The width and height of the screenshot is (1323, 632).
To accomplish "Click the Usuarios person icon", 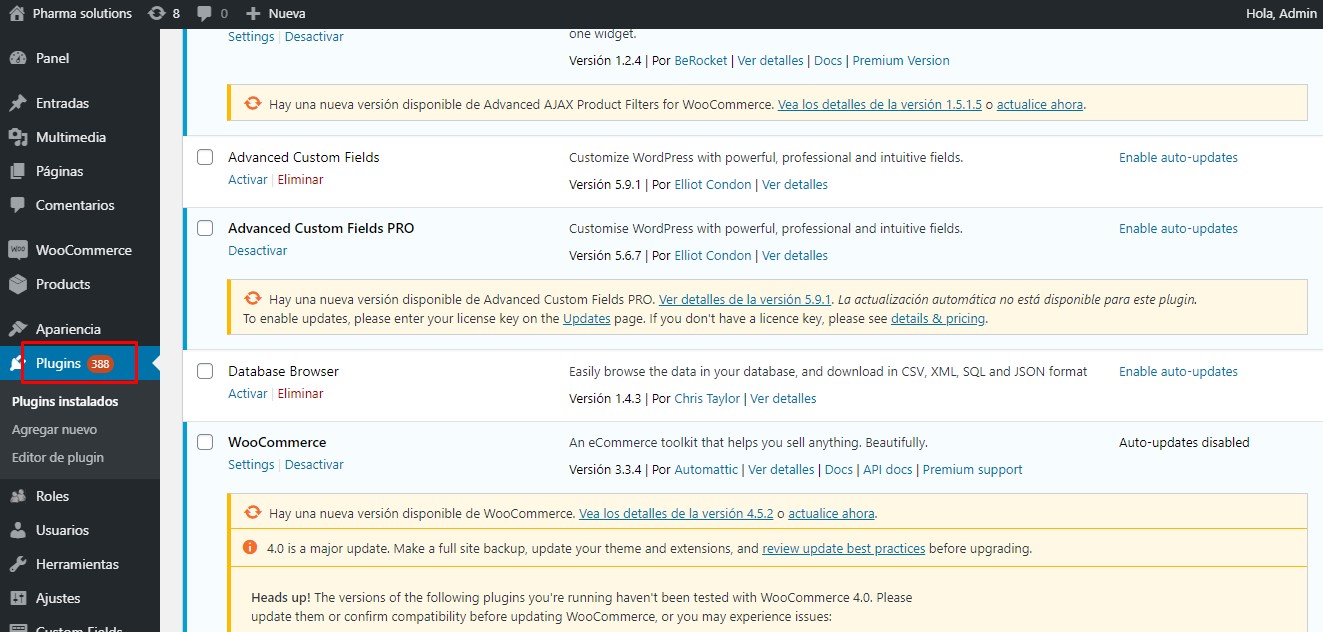I will click(x=17, y=530).
